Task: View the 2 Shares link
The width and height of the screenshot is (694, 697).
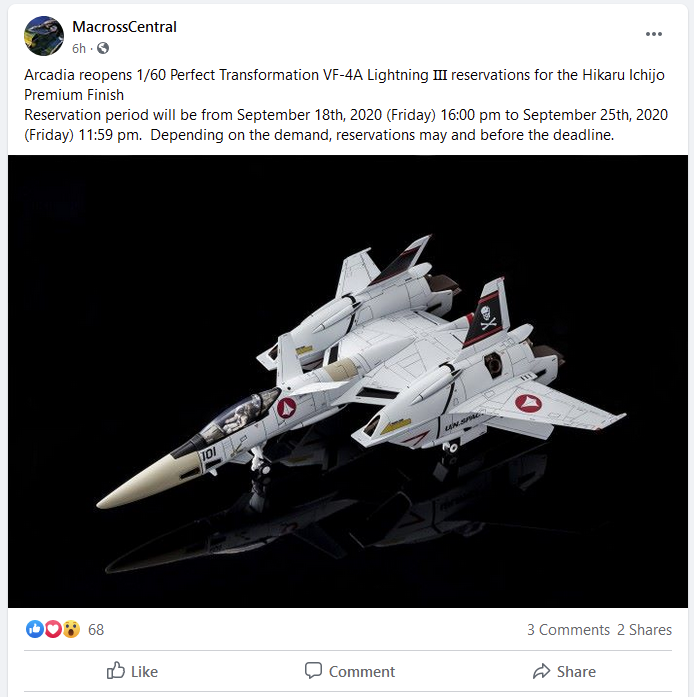Action: [x=644, y=629]
